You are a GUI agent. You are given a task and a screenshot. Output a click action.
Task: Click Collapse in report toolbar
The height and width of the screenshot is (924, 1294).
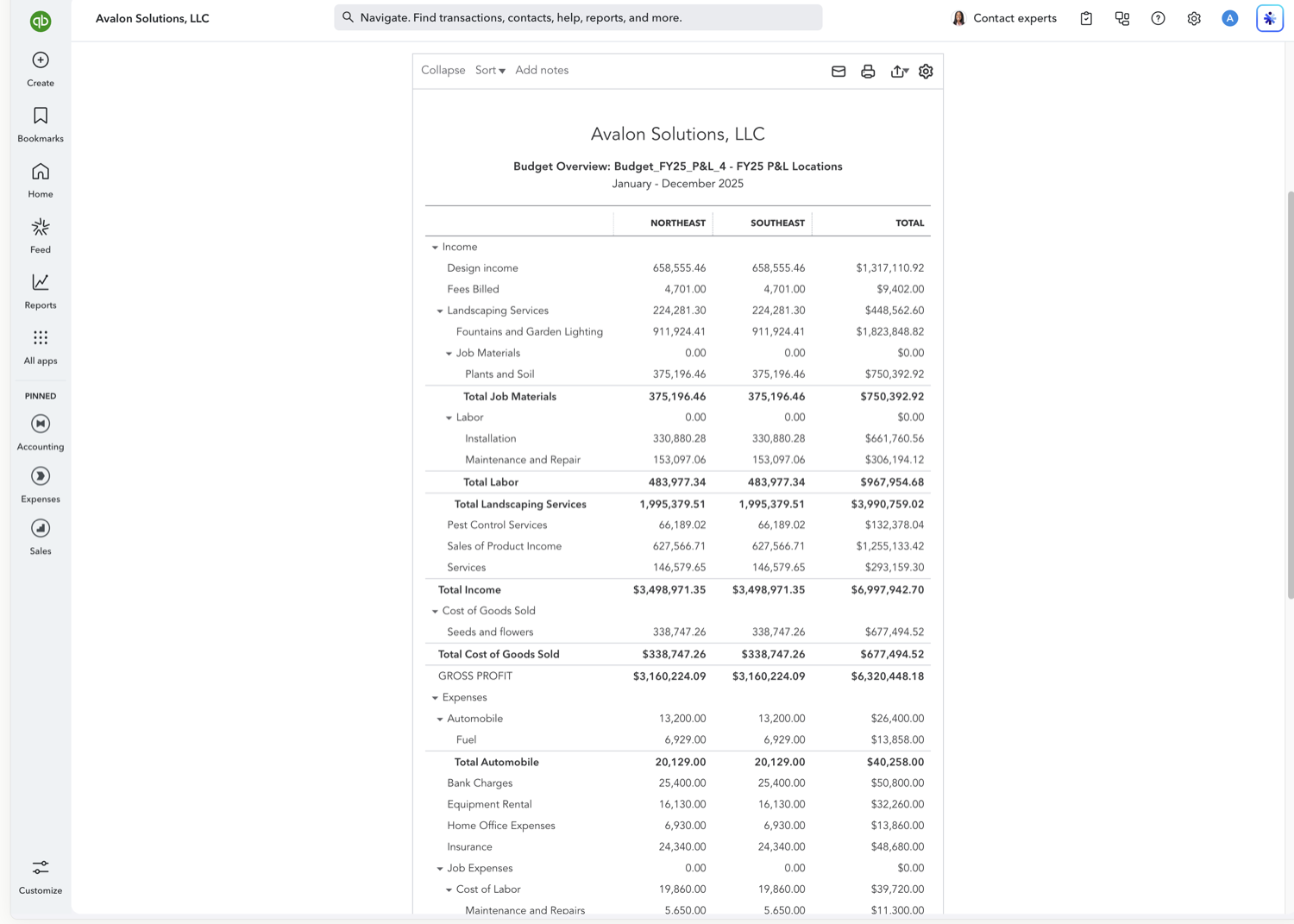443,71
